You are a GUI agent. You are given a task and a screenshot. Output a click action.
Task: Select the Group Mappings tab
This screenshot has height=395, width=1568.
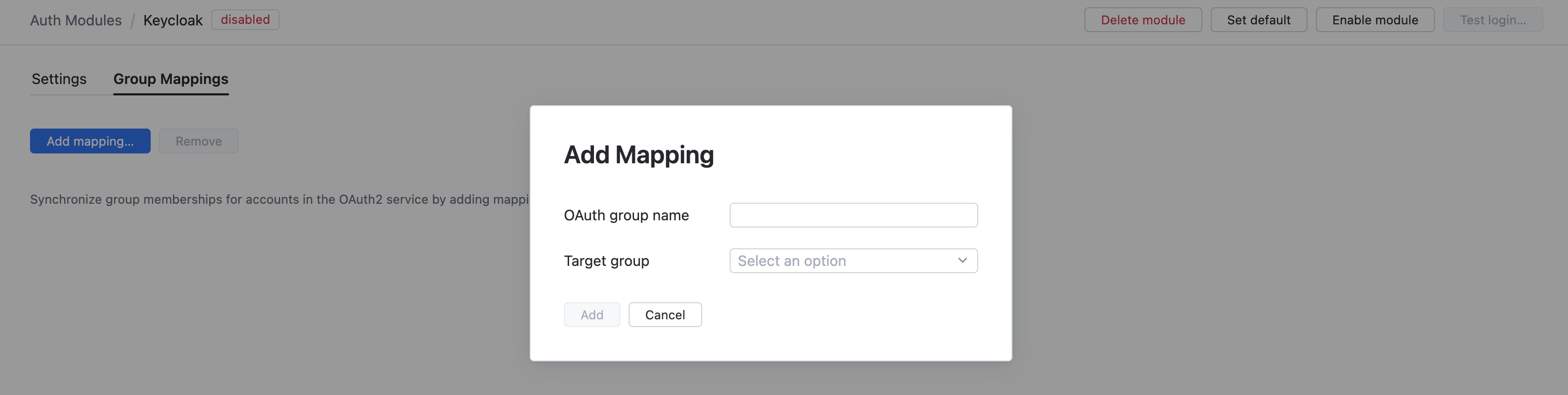point(170,79)
